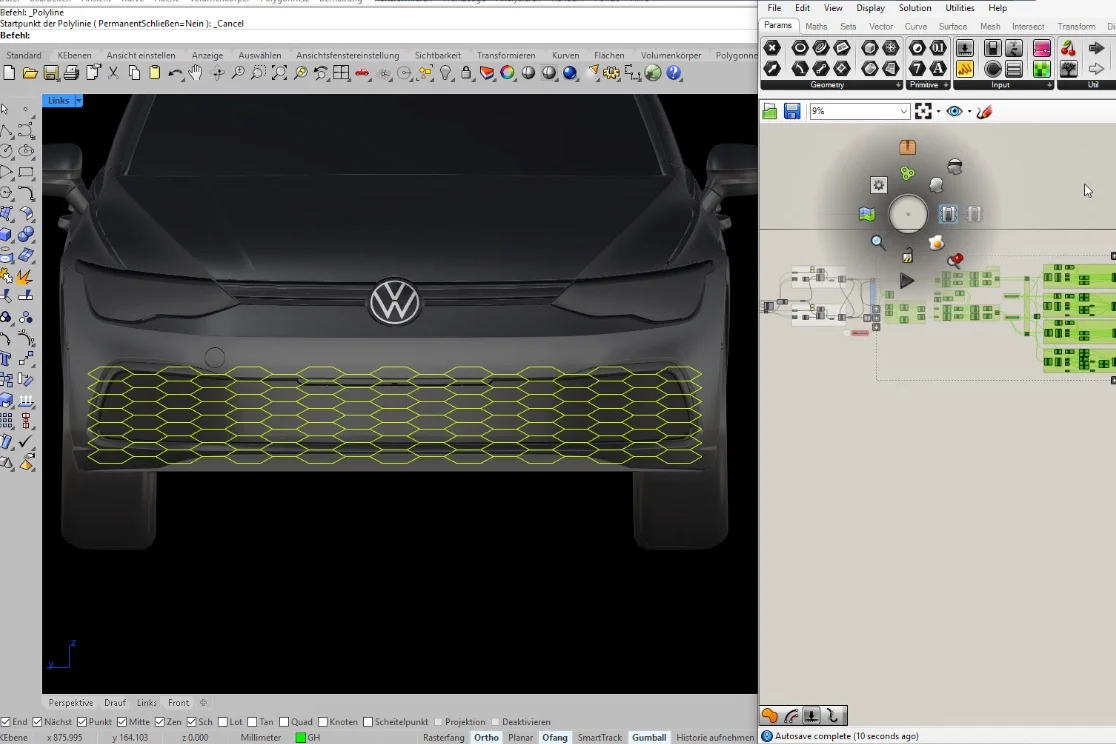Screen dimensions: 1116x744
Task: Click the Befehl command input line
Action: [377, 35]
